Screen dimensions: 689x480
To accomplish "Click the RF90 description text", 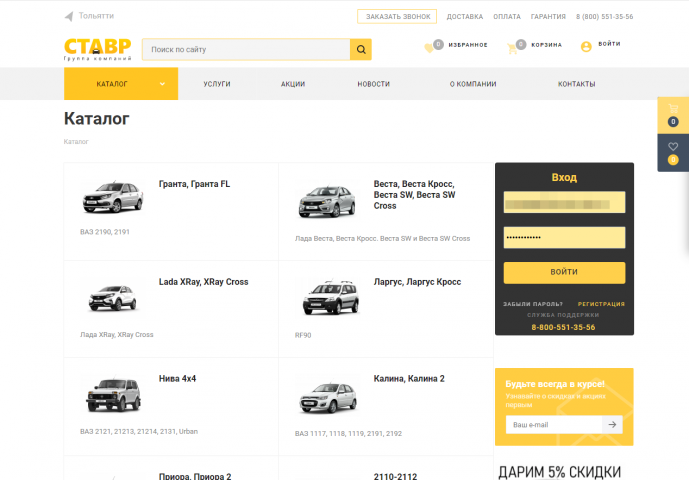I will 303,335.
